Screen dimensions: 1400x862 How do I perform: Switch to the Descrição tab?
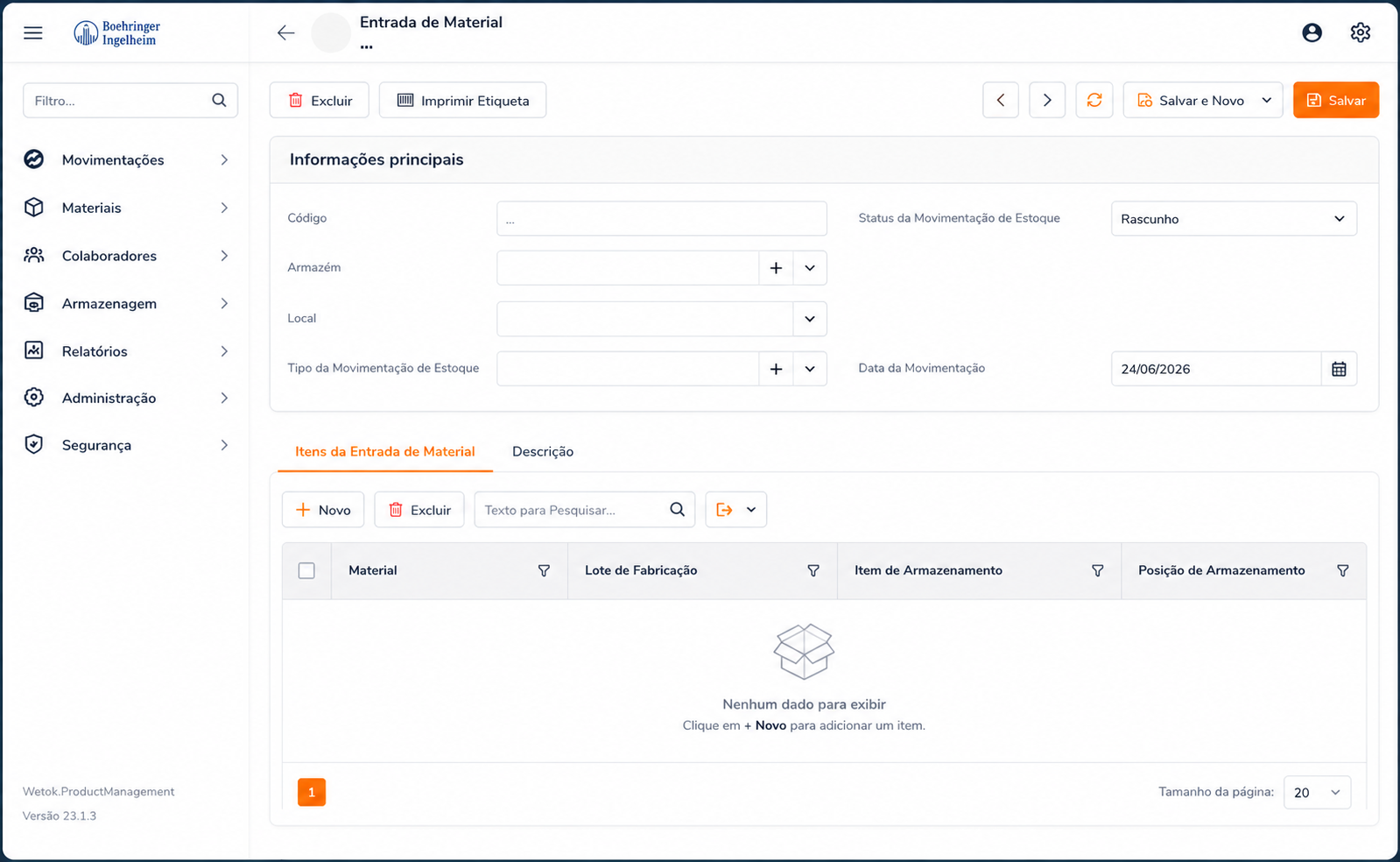[x=543, y=452]
